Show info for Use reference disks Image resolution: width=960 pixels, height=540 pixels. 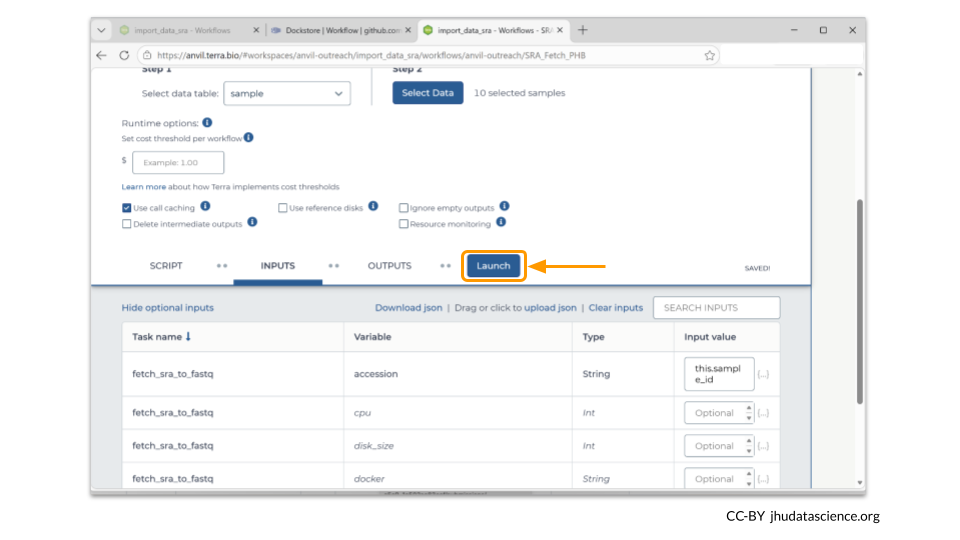[x=373, y=206]
